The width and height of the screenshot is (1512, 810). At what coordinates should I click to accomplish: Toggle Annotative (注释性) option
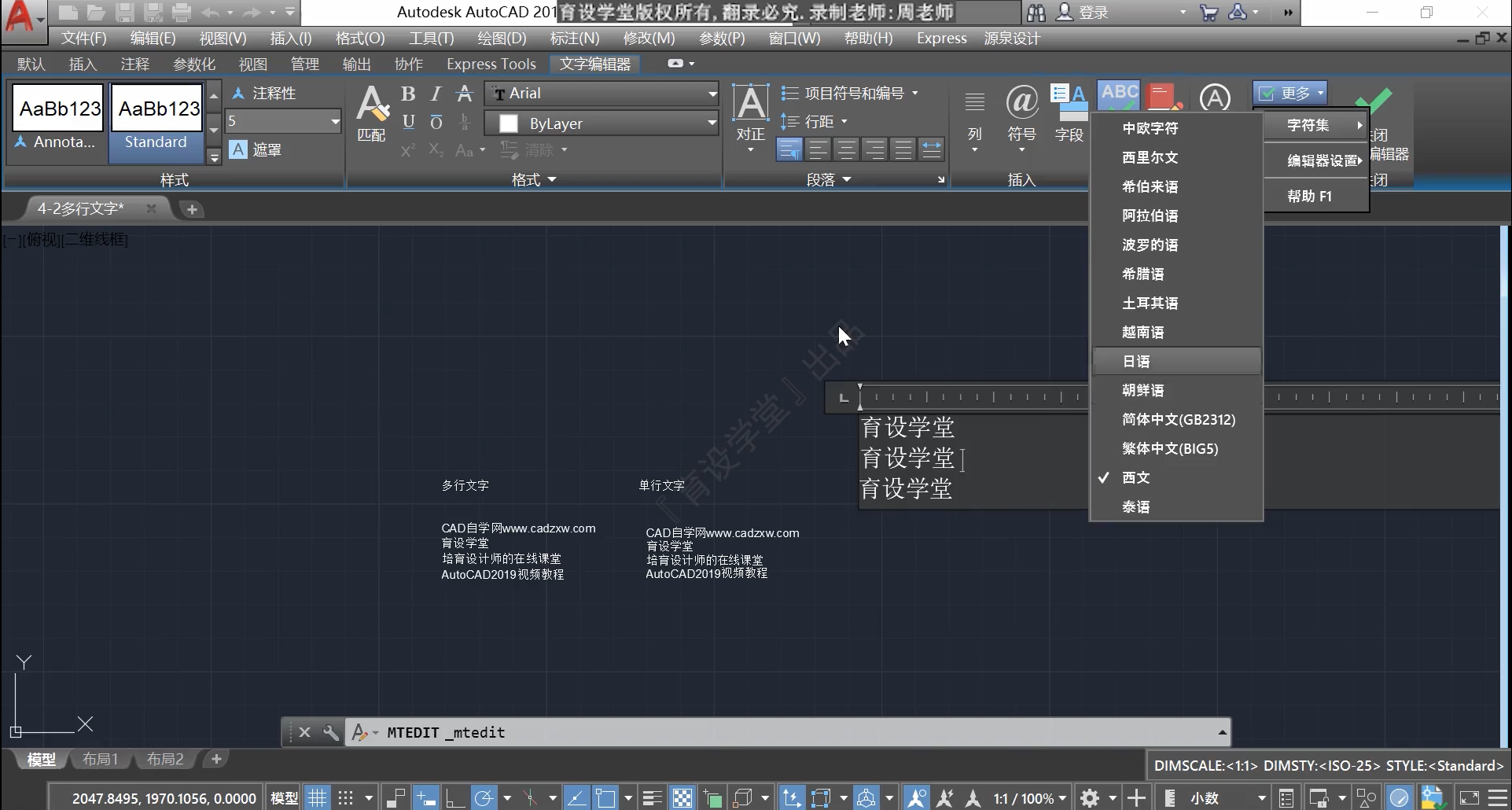coord(264,93)
